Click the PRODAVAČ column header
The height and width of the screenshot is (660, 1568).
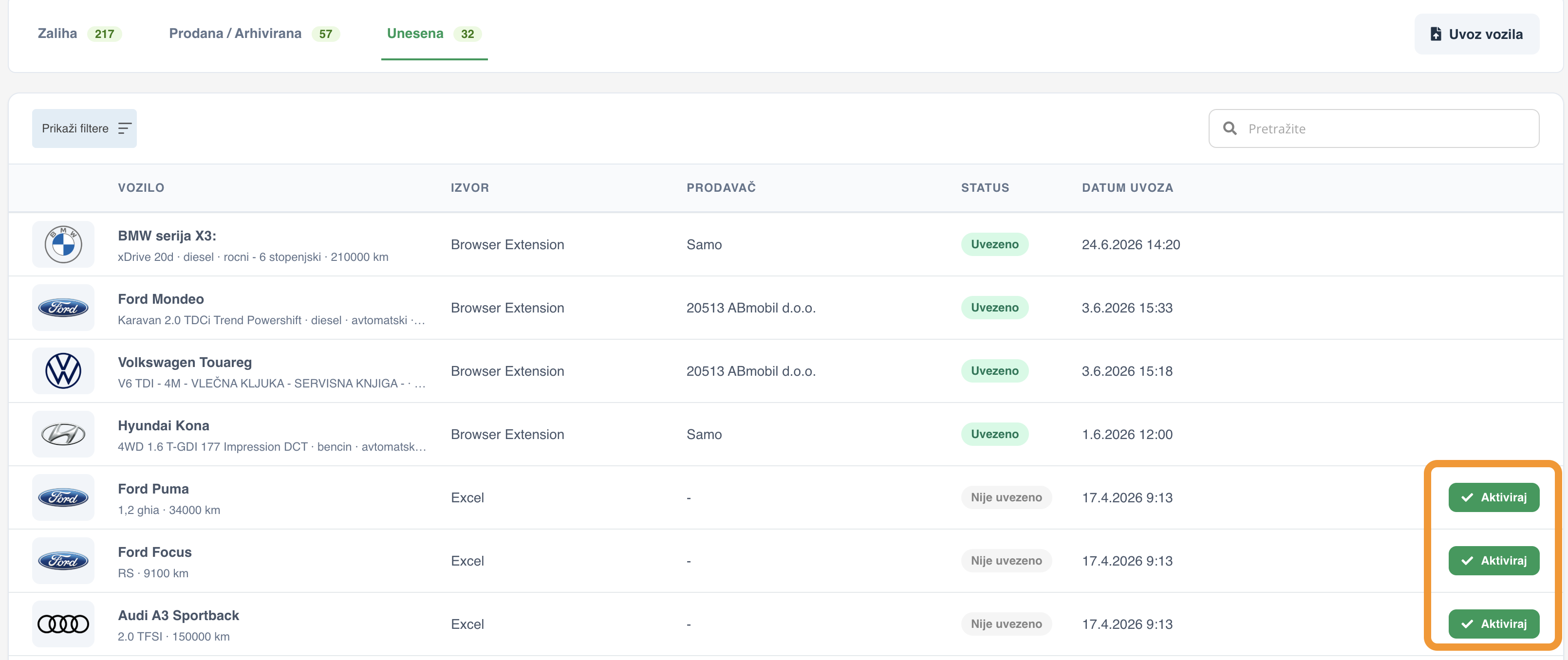coord(721,188)
